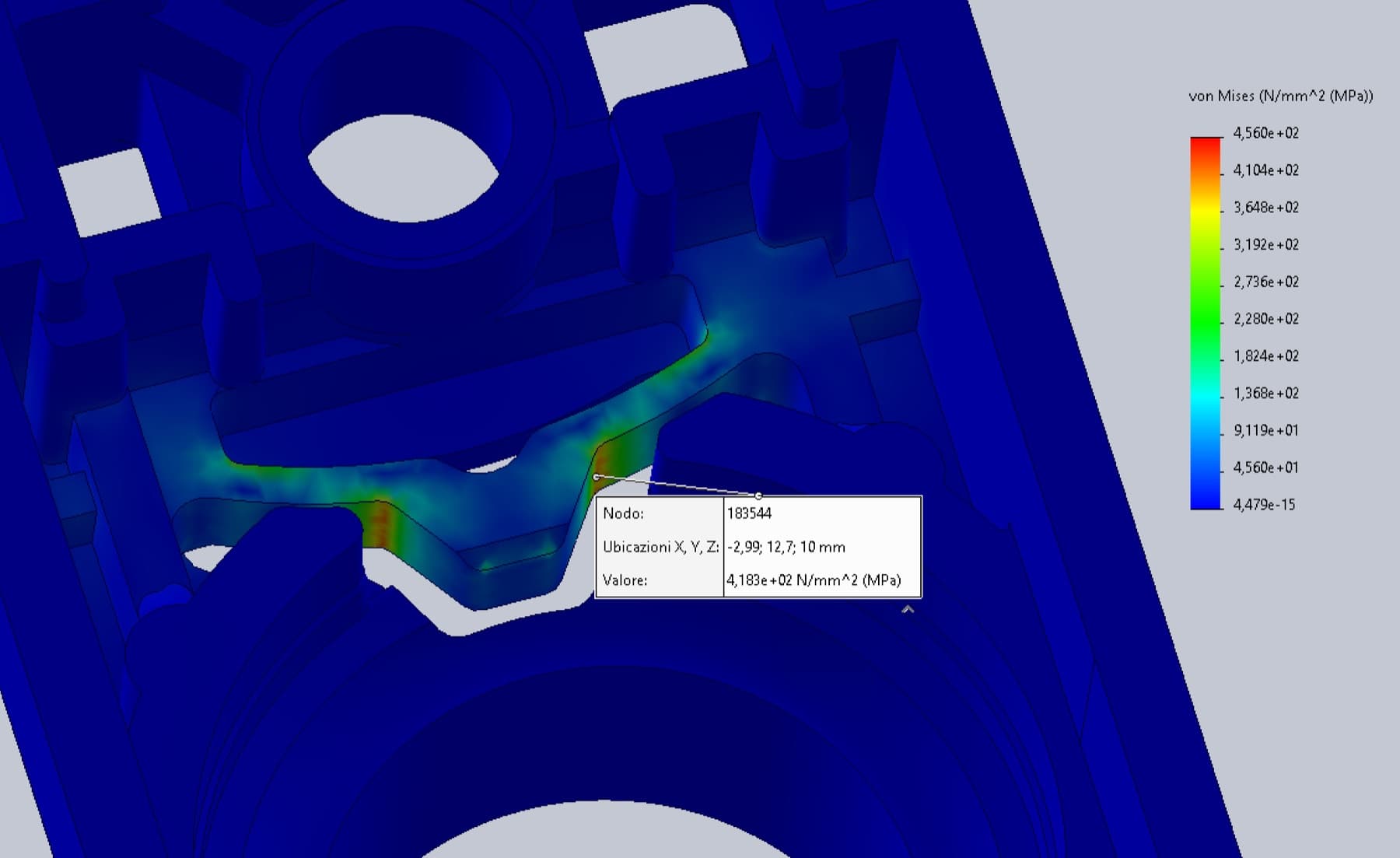This screenshot has height=858, width=1400.
Task: Click the legend value 1,368e+02
Action: (1266, 394)
